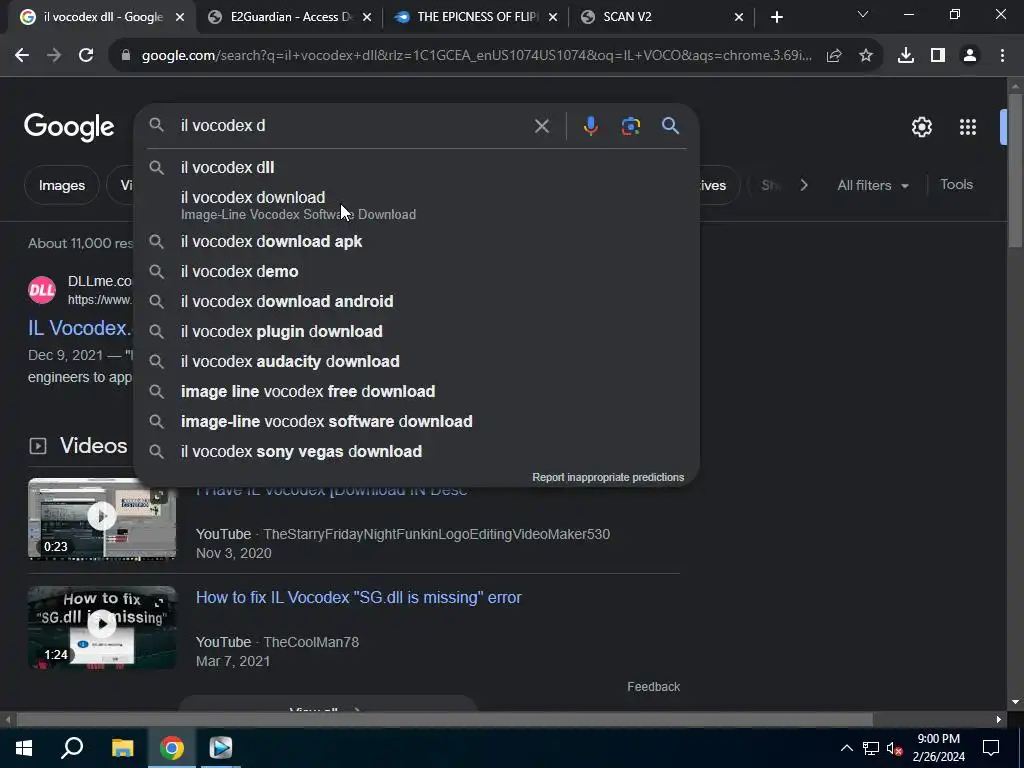Screen dimensions: 1024x768
Task: Click the horizontal scrollbar thumb
Action: 444,720
